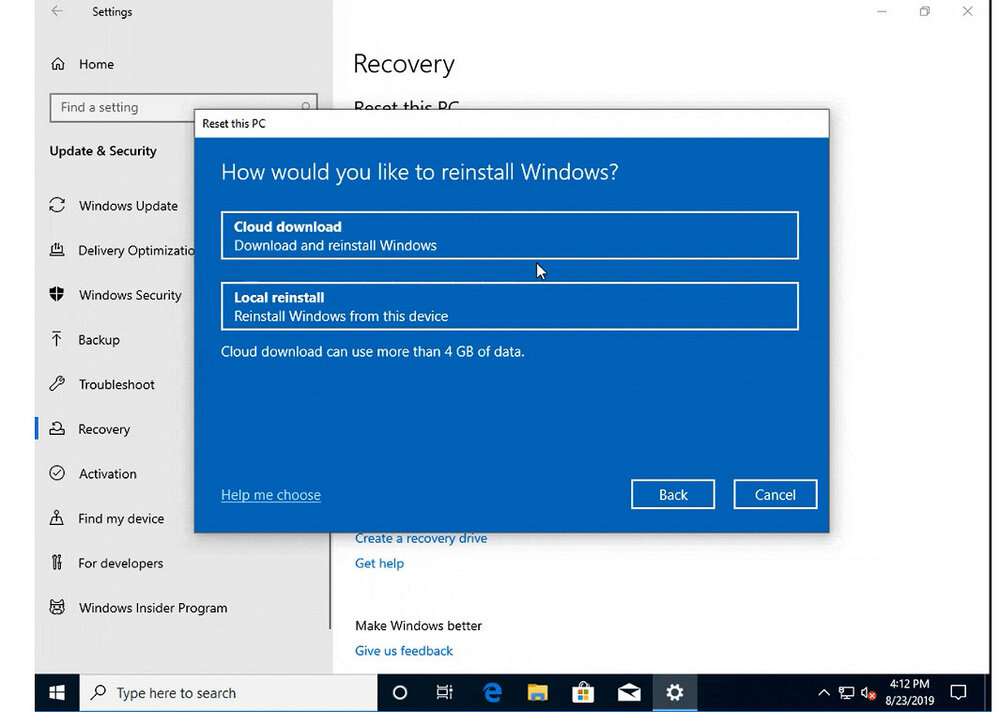Show hidden icons in system tray
1000x727 pixels.
click(x=823, y=692)
